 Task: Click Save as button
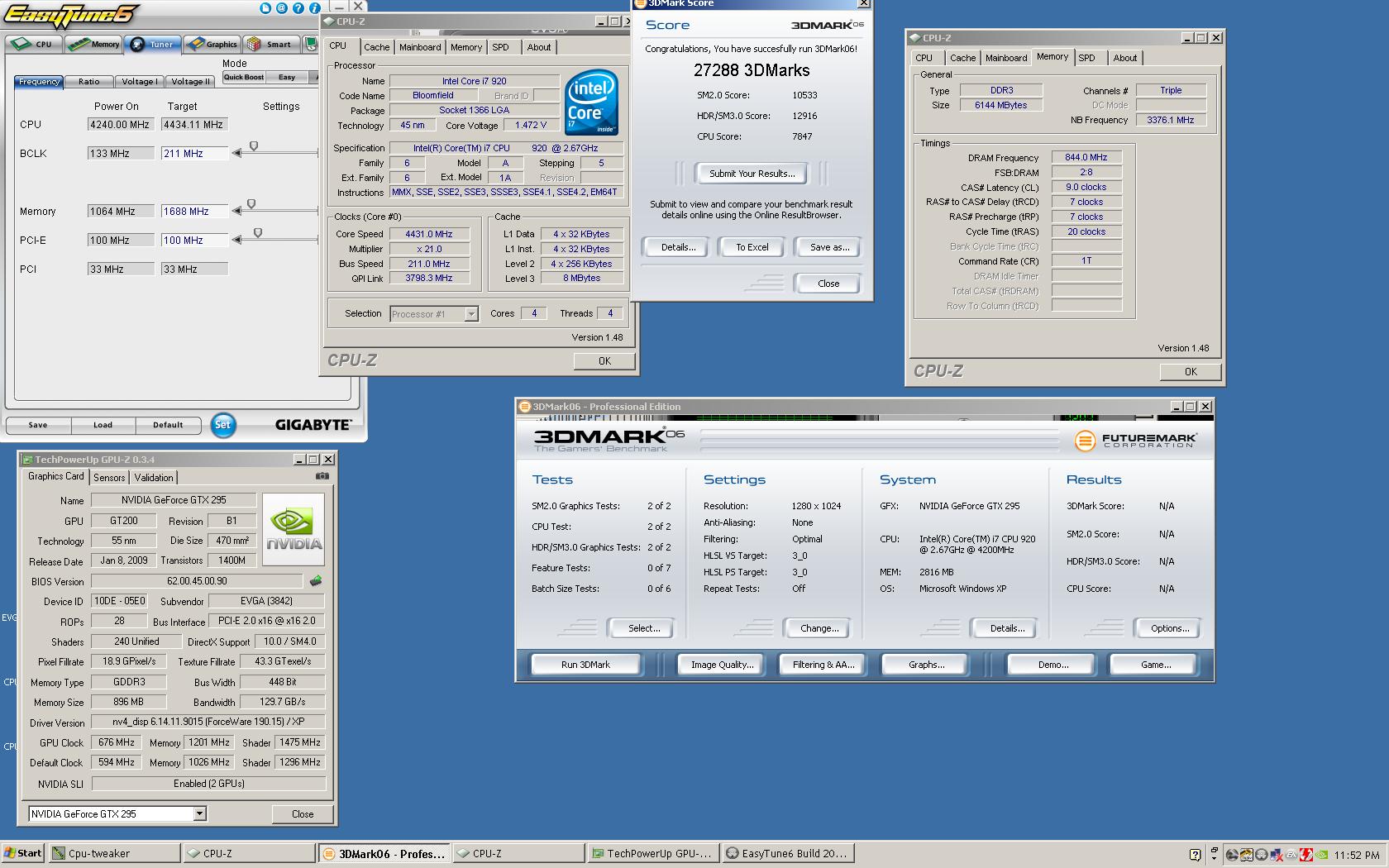point(829,247)
